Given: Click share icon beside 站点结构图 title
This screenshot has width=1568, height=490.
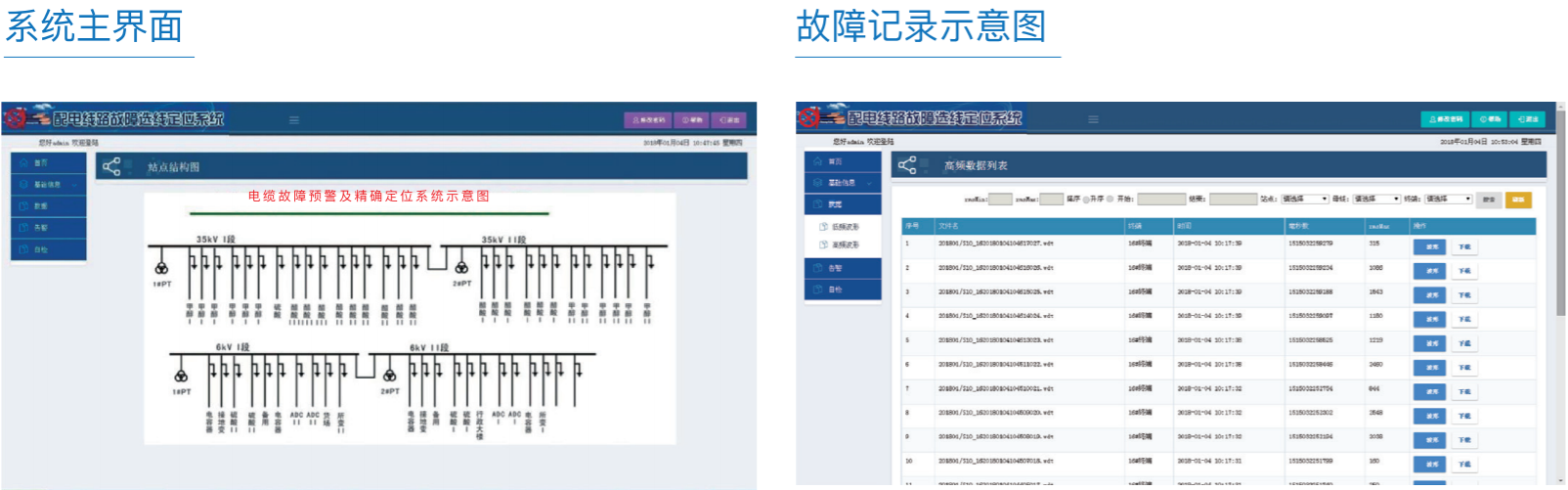Looking at the screenshot, I should pos(111,166).
